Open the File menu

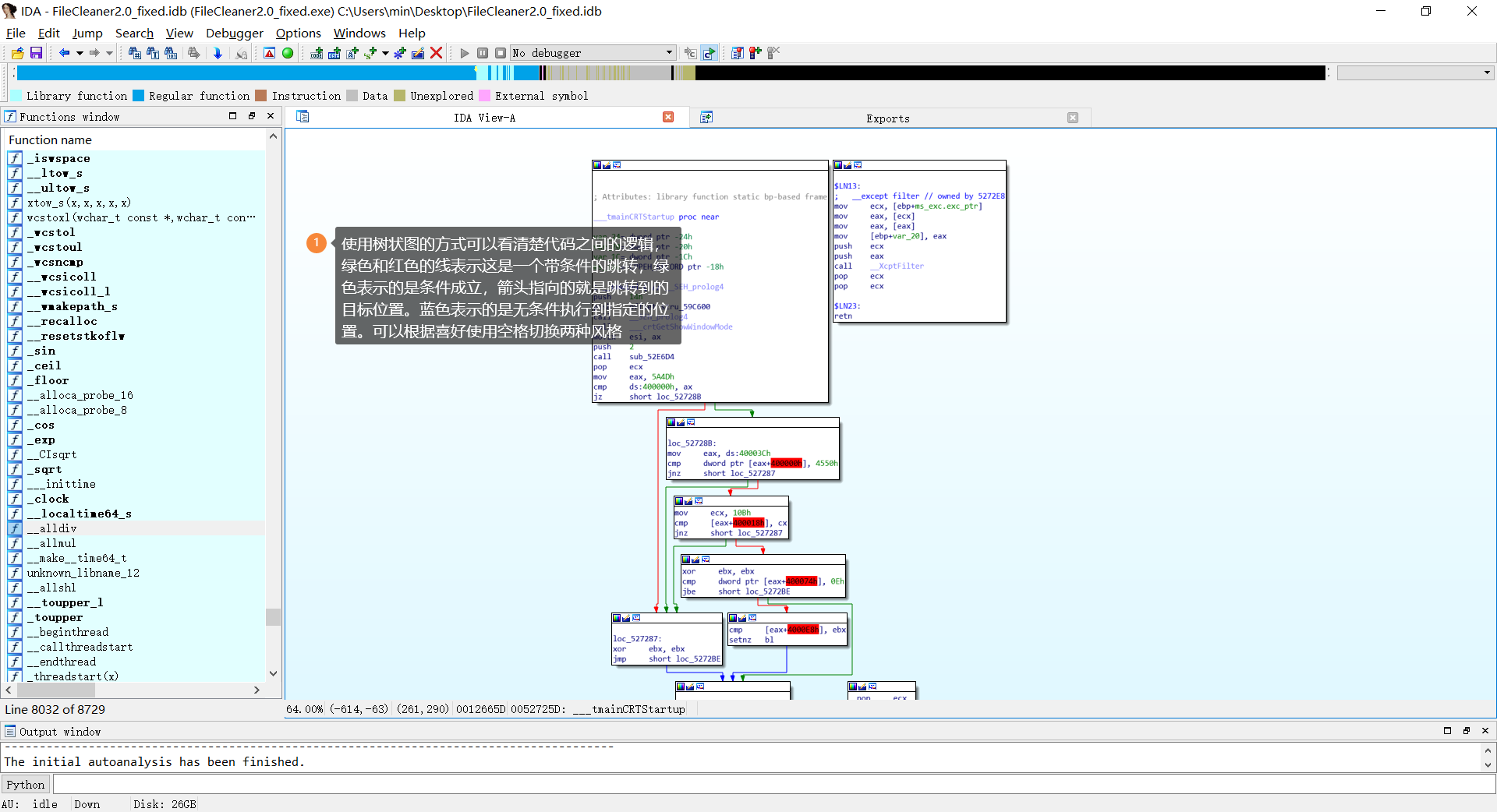[16, 33]
